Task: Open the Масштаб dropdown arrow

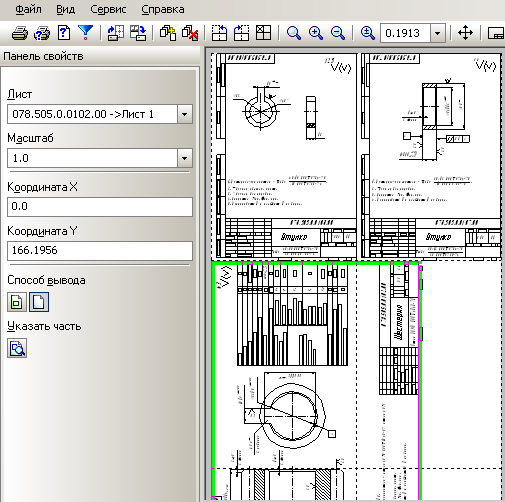Action: 185,158
